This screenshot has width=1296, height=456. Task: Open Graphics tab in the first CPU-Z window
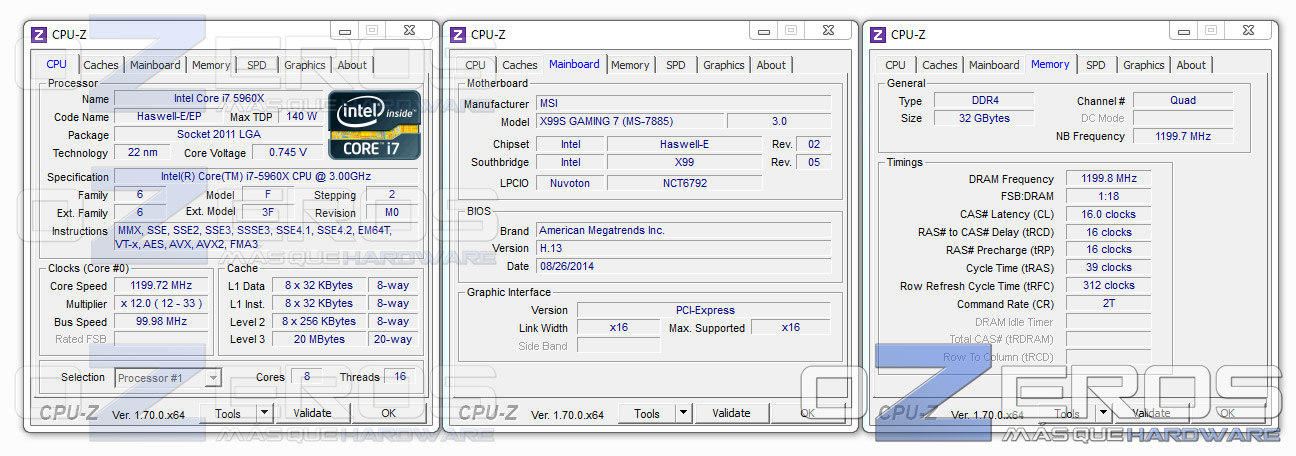[x=305, y=65]
